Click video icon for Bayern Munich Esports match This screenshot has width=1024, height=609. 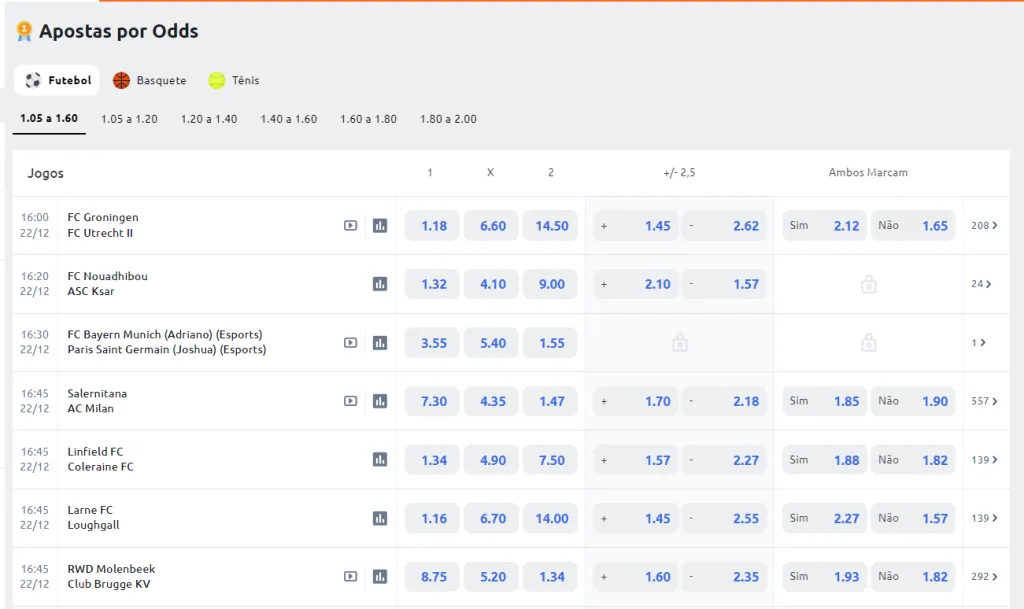point(350,343)
